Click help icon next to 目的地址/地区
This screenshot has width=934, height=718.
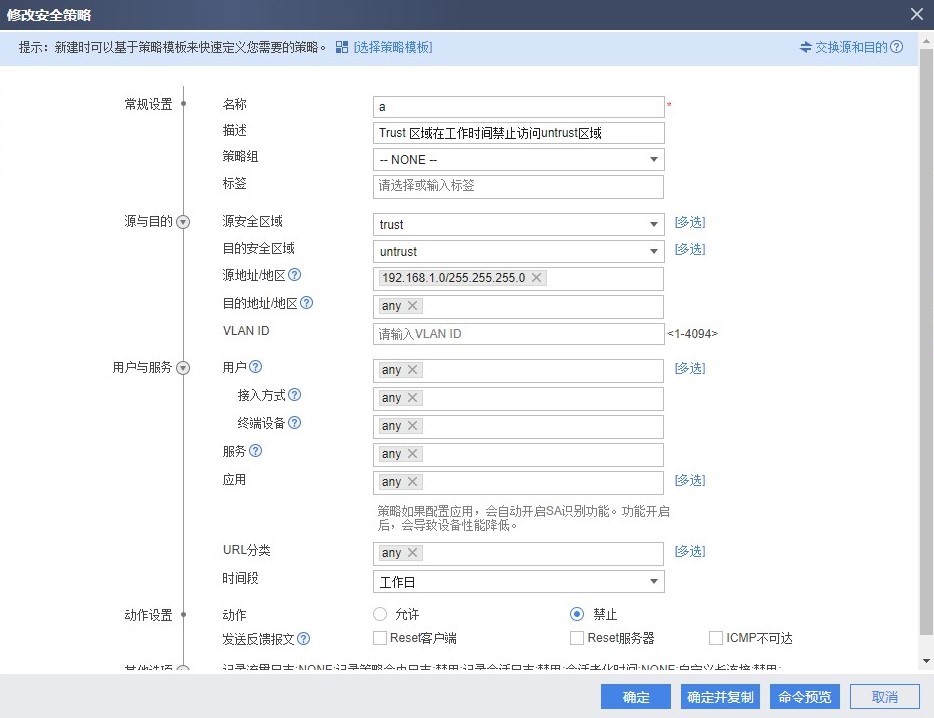(307, 303)
